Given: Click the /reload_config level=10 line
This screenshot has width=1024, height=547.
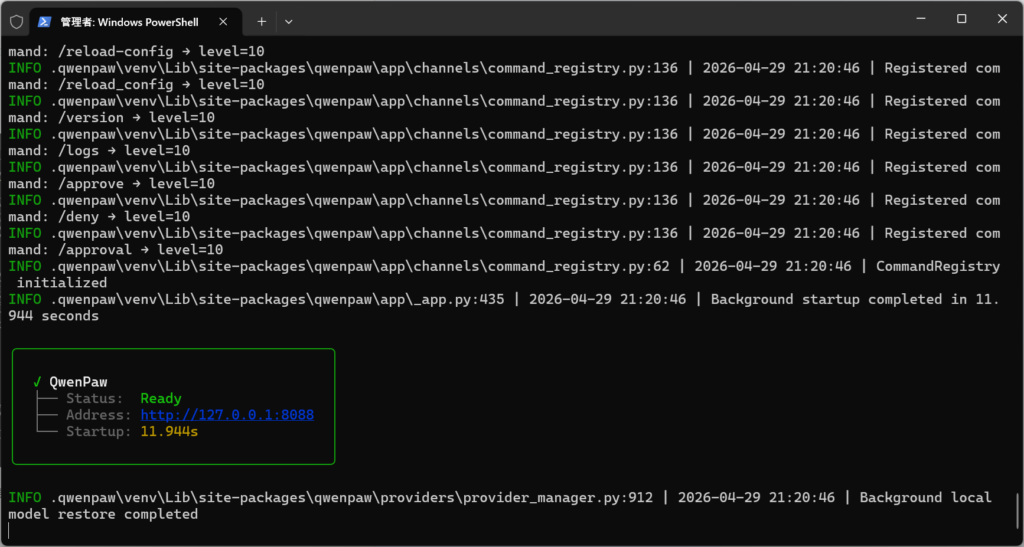Looking at the screenshot, I should click(x=136, y=85).
